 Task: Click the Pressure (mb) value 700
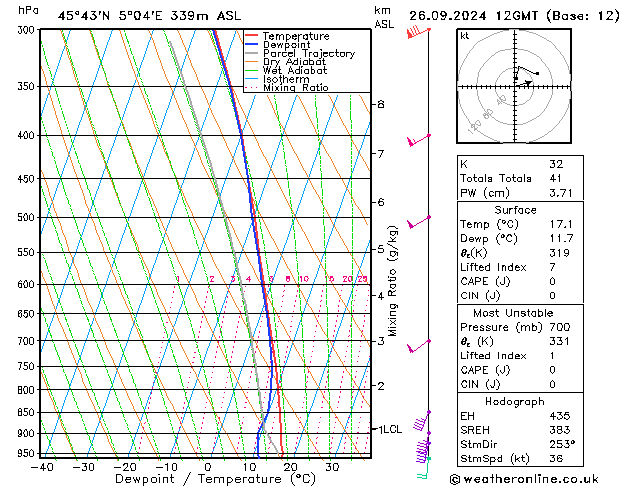[560, 327]
